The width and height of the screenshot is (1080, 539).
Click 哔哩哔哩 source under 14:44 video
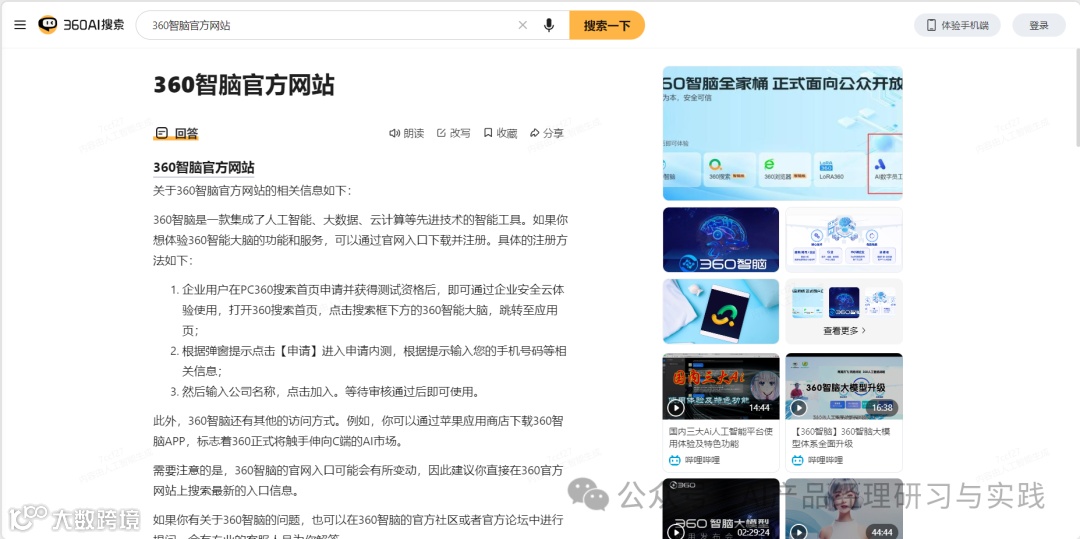[x=694, y=460]
